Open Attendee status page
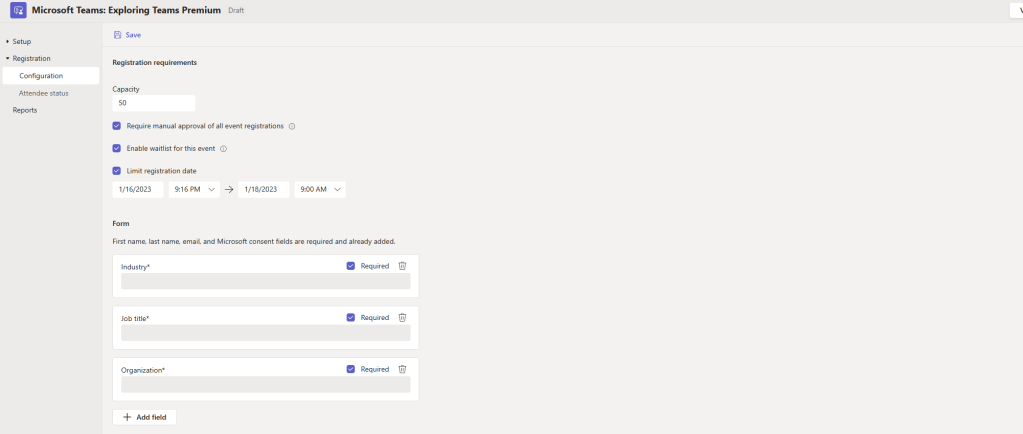This screenshot has height=434, width=1023. point(44,93)
